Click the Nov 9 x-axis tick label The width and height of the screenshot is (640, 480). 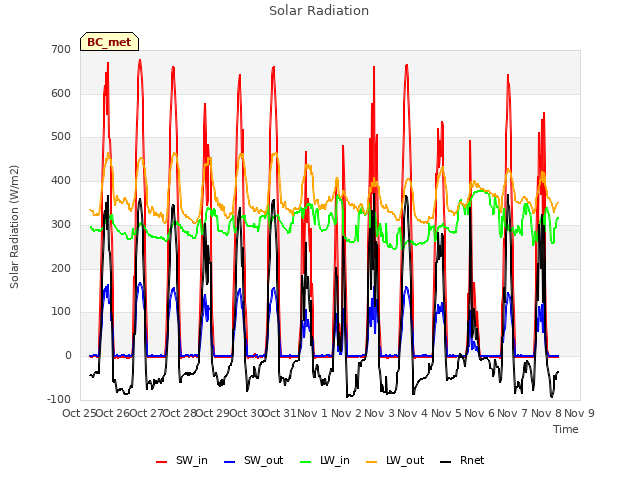(579, 413)
